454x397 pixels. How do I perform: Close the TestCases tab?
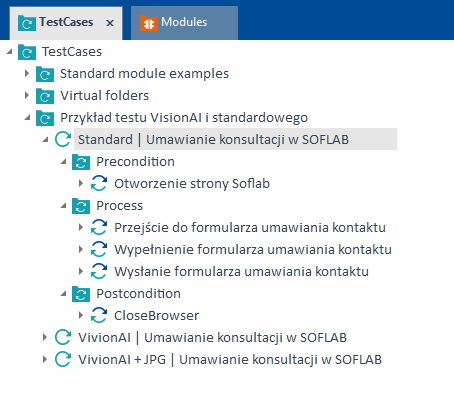pos(110,23)
